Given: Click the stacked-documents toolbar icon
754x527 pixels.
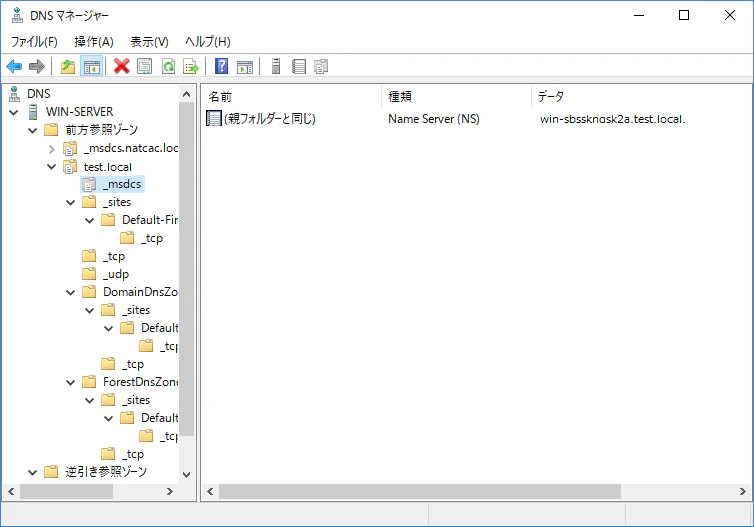Looking at the screenshot, I should pos(321,66).
